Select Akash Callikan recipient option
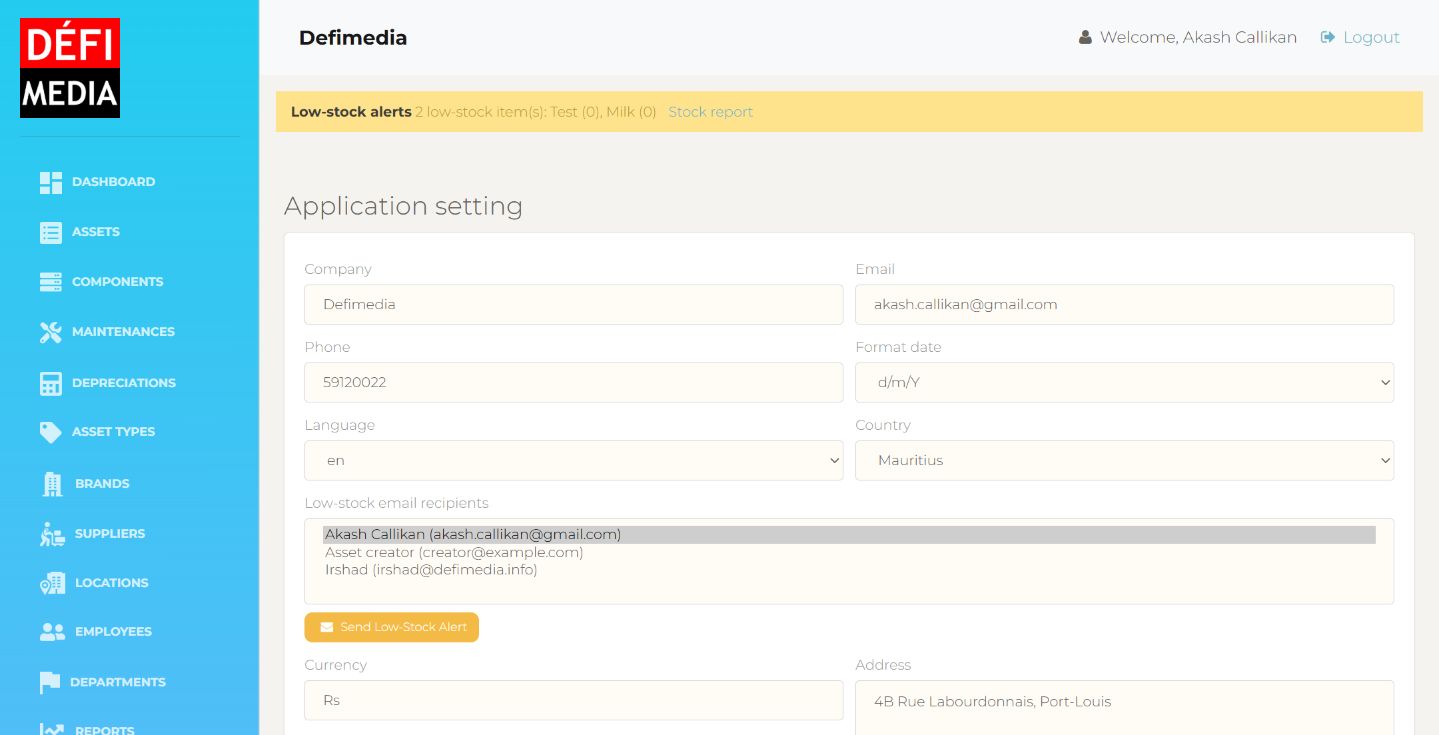This screenshot has width=1439, height=735. pos(849,535)
